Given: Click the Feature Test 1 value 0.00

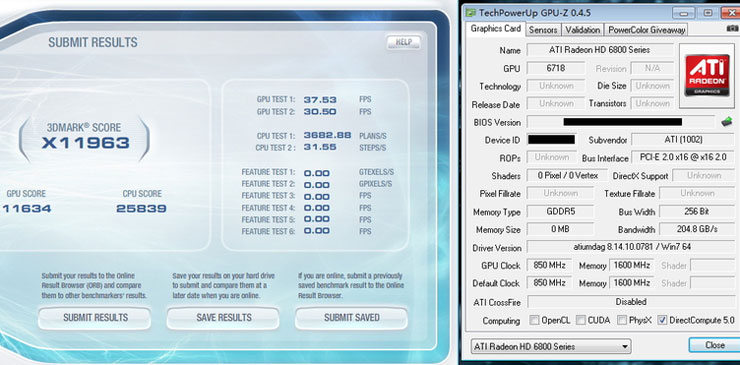Looking at the screenshot, I should point(317,173).
